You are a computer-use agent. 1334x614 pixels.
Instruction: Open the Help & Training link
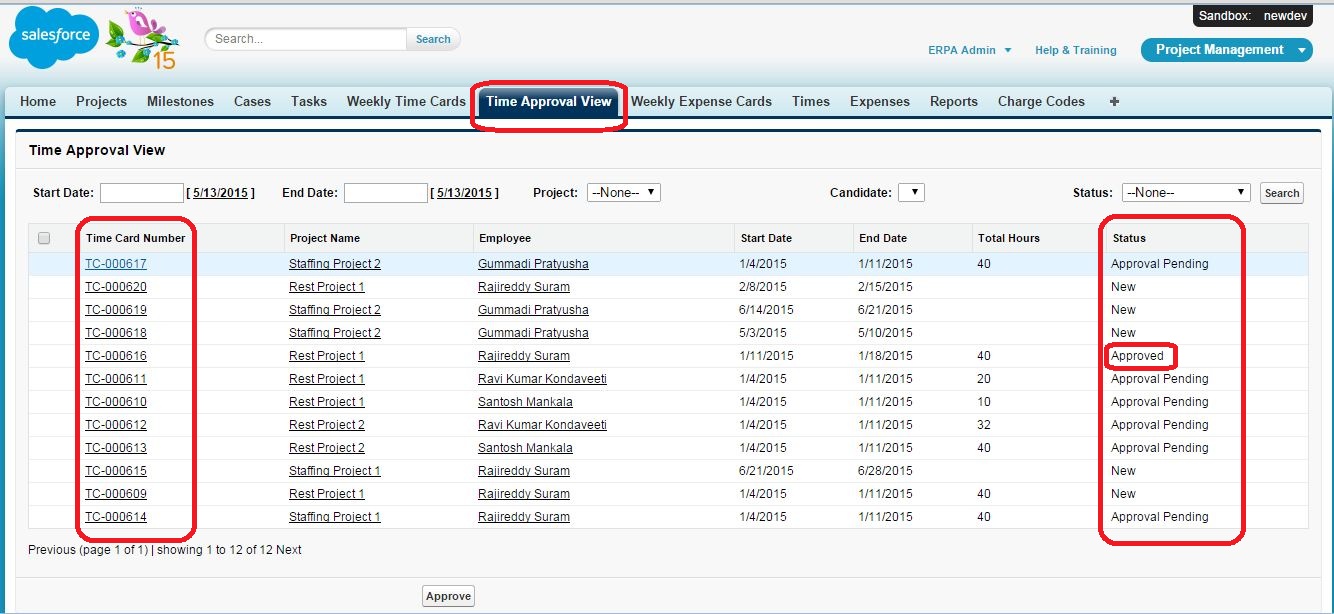click(x=1075, y=50)
